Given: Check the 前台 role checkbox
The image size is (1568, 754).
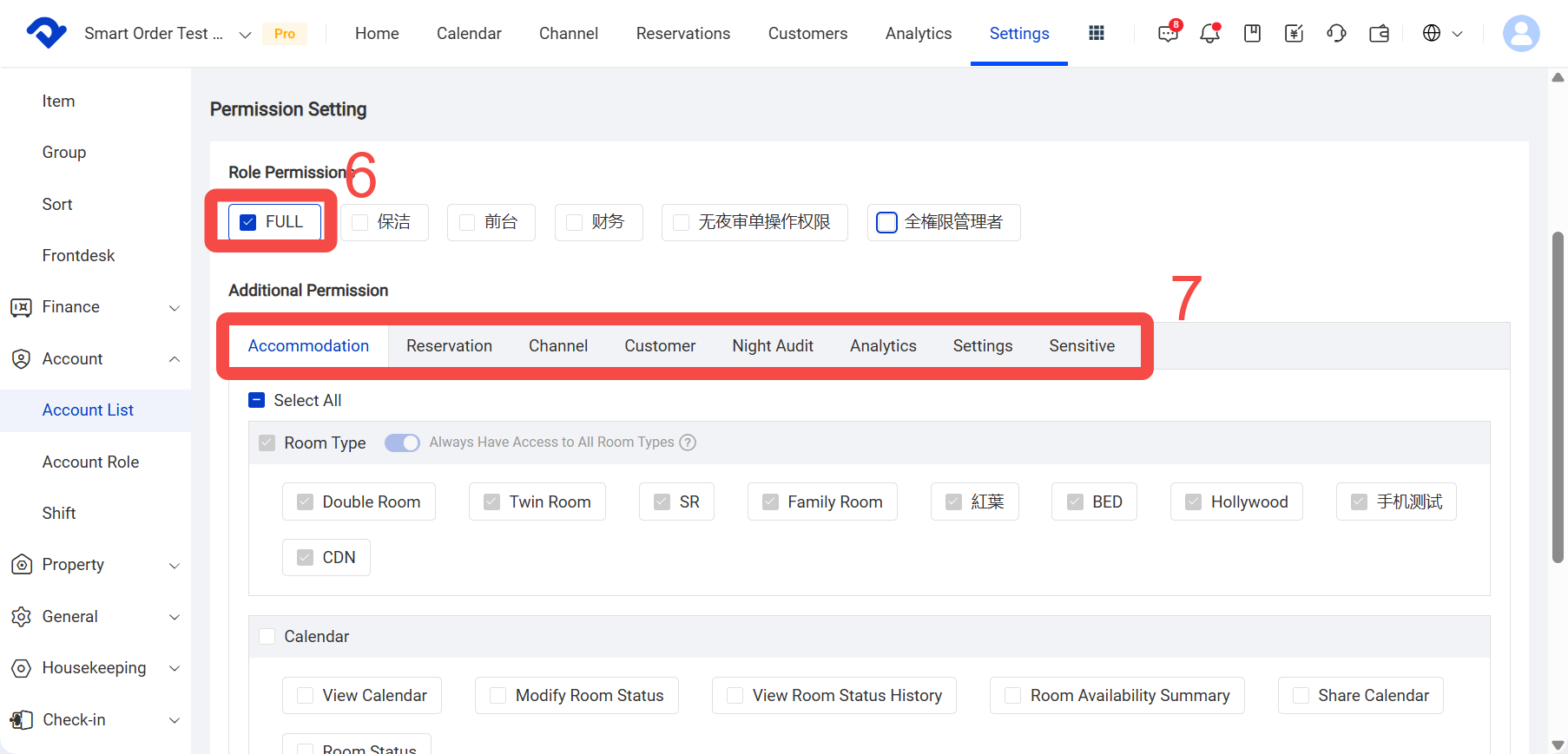Looking at the screenshot, I should (x=467, y=222).
